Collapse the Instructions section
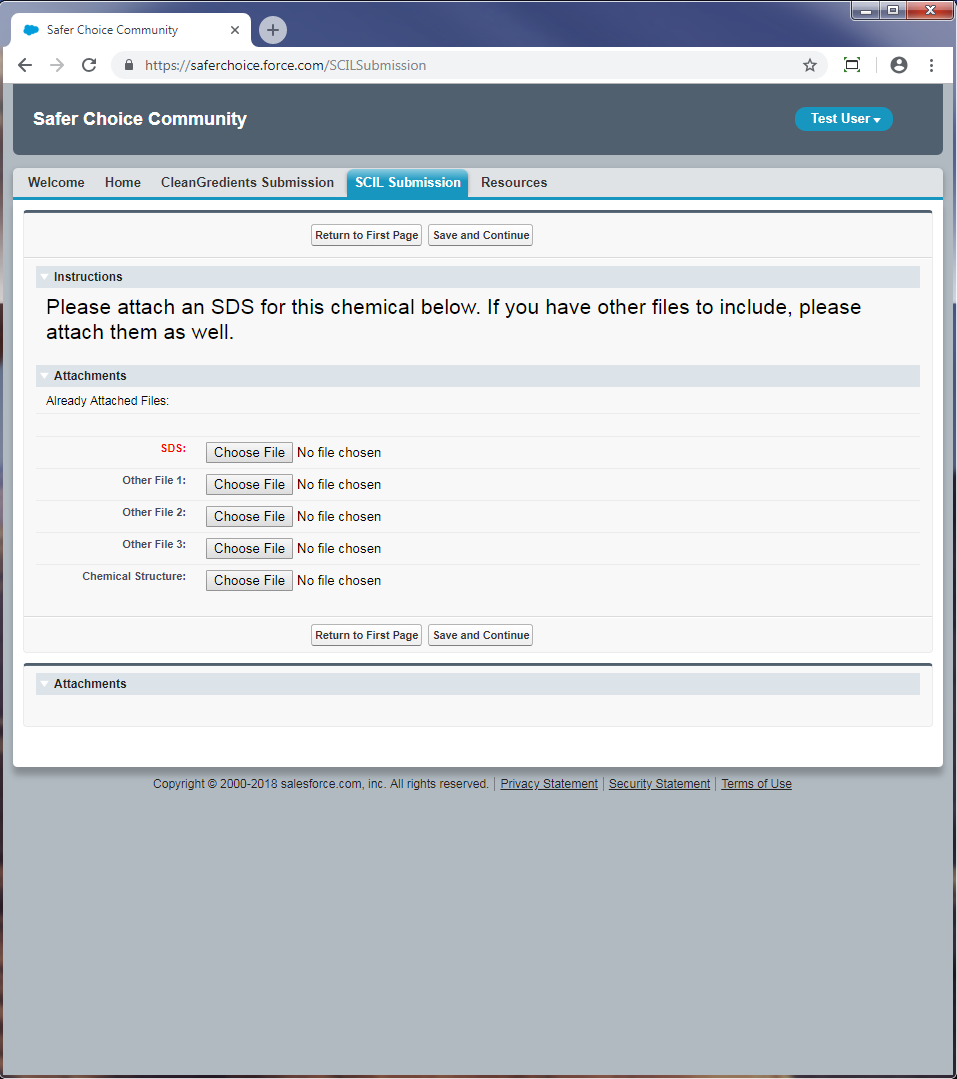957x1079 pixels. (44, 277)
